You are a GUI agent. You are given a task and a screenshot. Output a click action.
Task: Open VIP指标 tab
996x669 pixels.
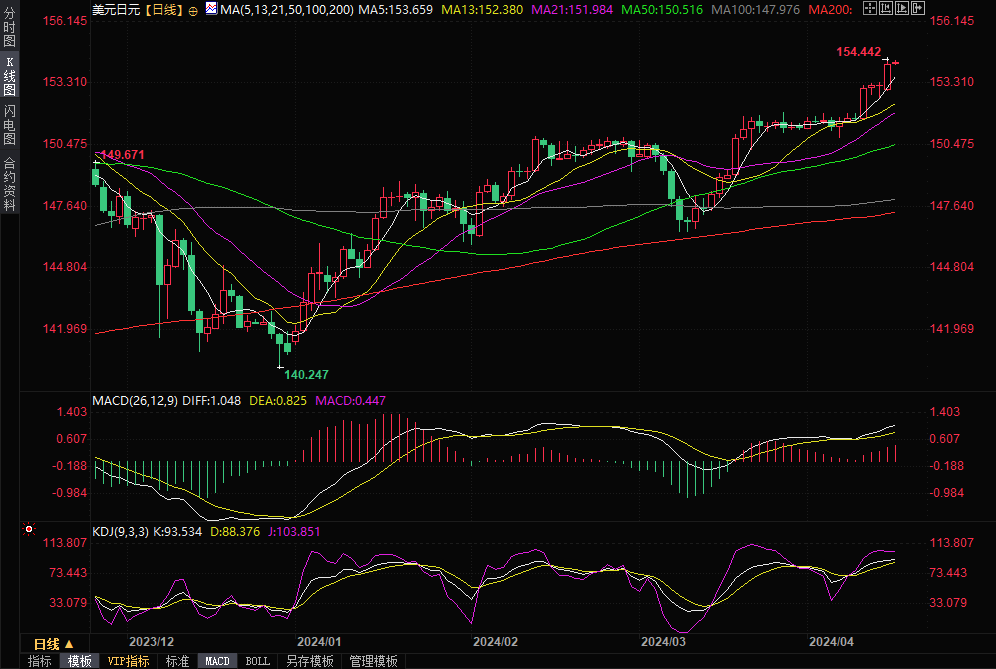point(128,661)
